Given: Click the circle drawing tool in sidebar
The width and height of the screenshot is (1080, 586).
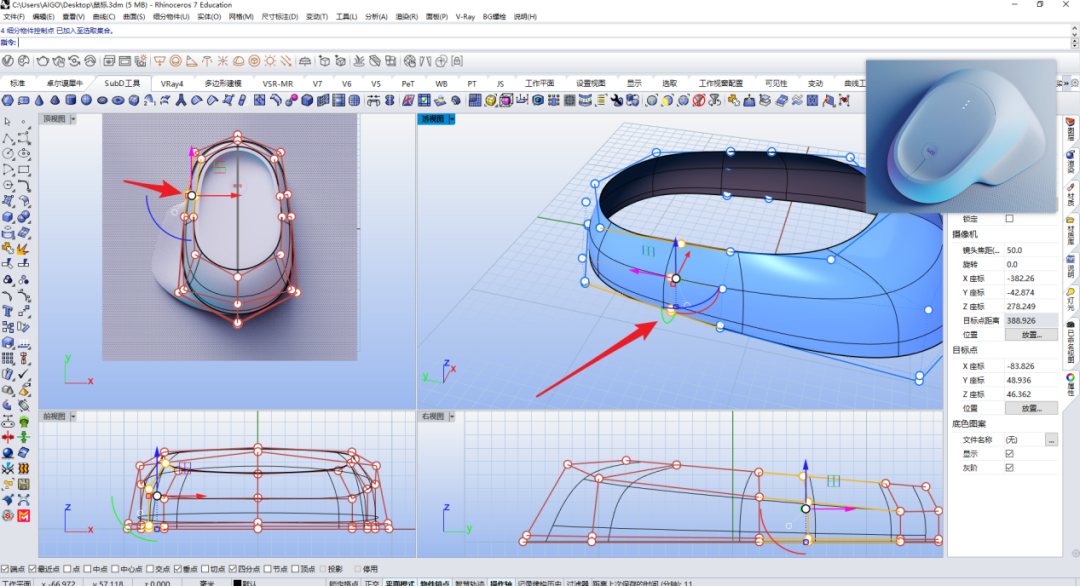Looking at the screenshot, I should pos(8,154).
